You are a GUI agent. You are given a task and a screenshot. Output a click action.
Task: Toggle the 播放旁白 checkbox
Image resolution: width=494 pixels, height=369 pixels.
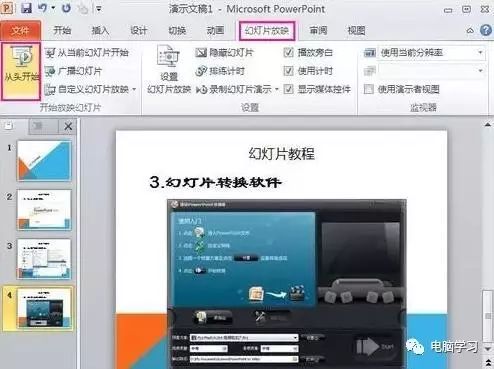pyautogui.click(x=289, y=52)
